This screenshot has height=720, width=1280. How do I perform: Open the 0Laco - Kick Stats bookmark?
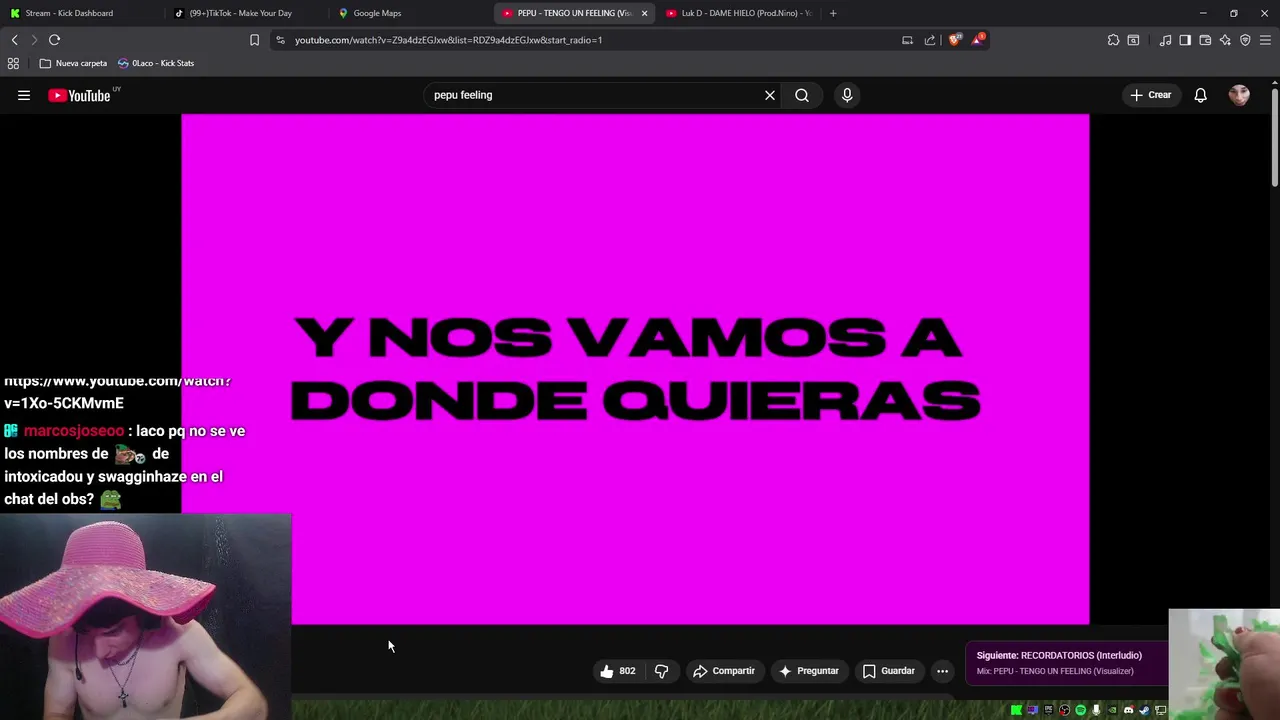click(156, 63)
